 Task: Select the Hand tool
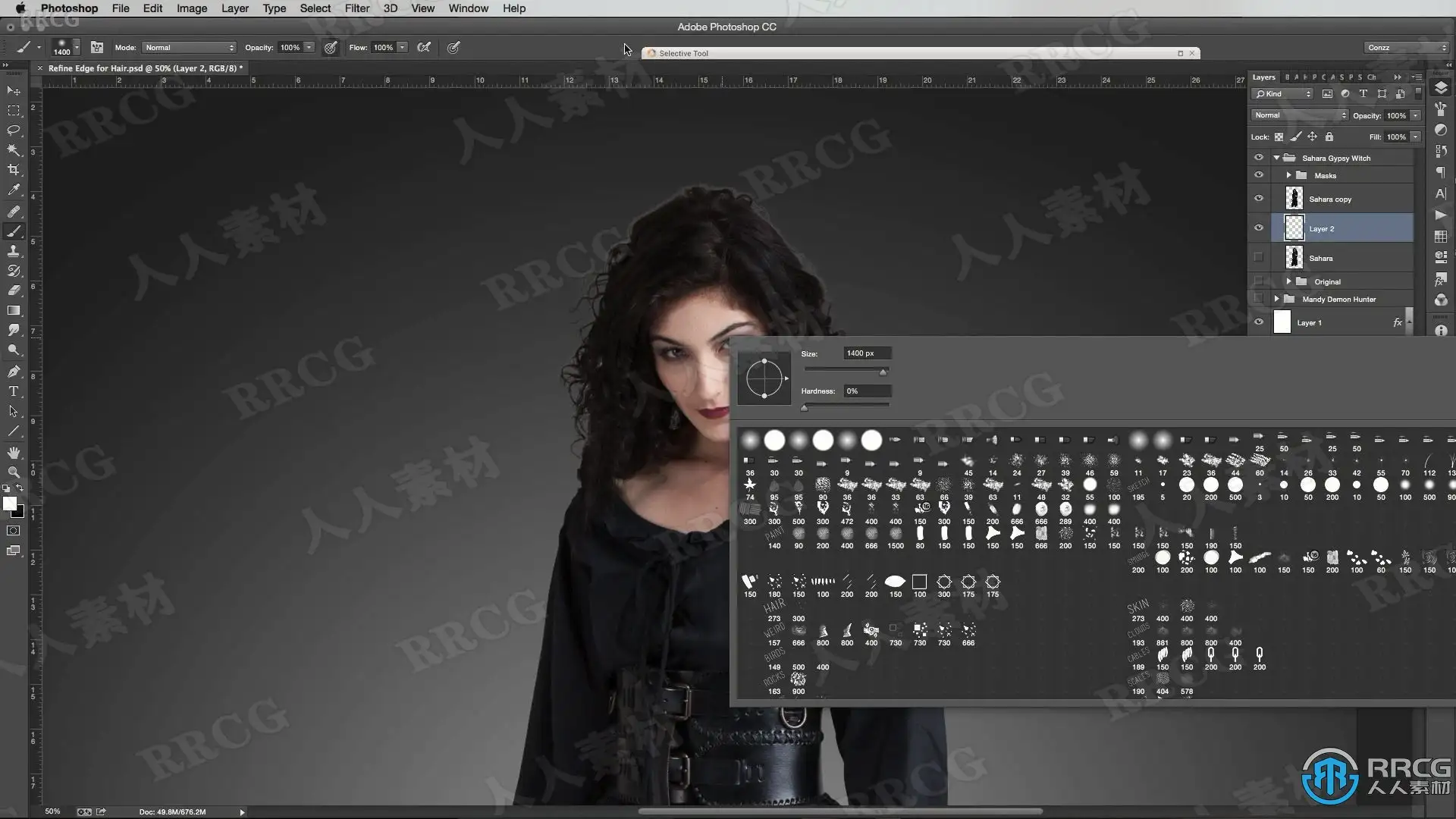(x=14, y=453)
